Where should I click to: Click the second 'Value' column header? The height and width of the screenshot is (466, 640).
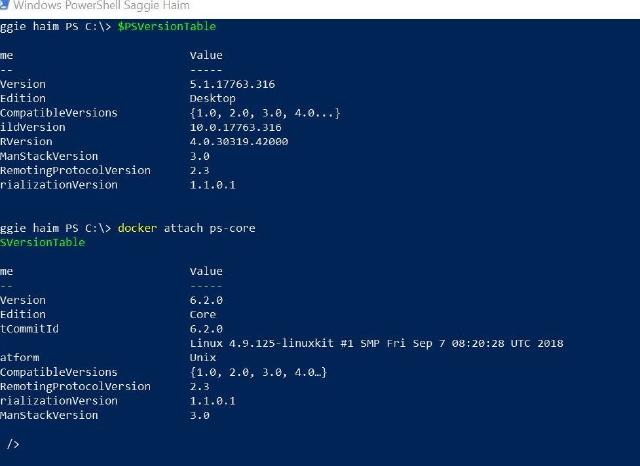206,271
